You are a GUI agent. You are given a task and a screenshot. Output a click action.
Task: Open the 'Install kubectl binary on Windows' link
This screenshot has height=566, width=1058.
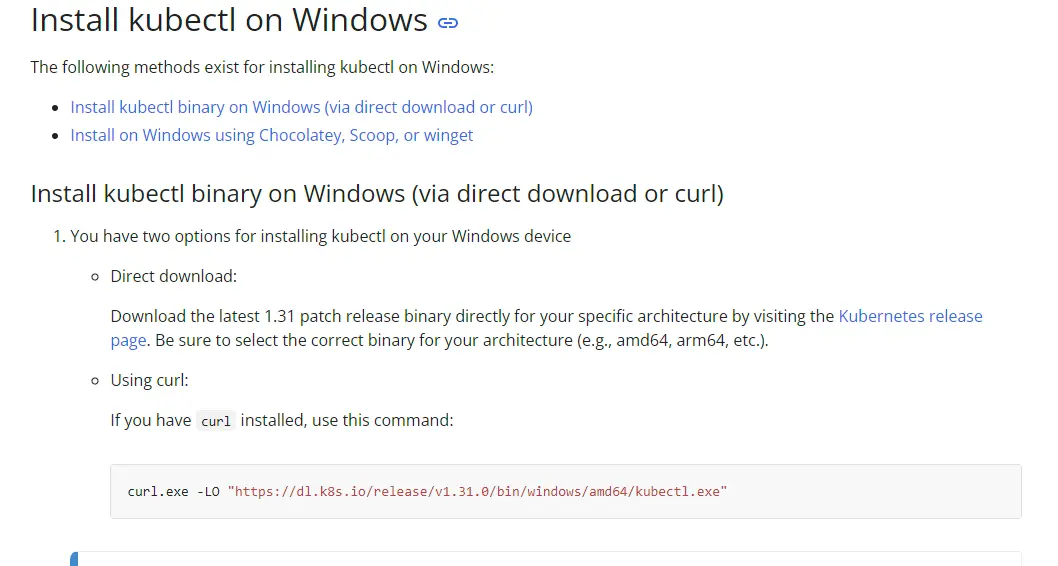(x=302, y=107)
